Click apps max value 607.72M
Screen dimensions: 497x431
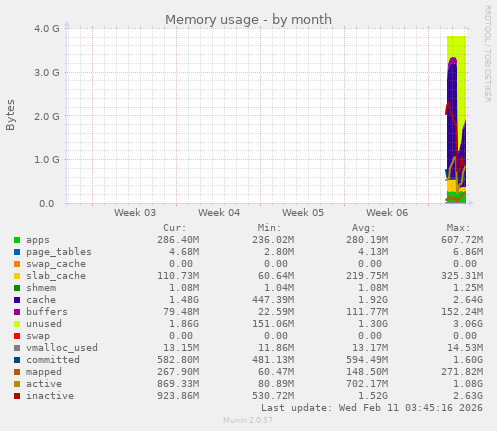(x=462, y=240)
